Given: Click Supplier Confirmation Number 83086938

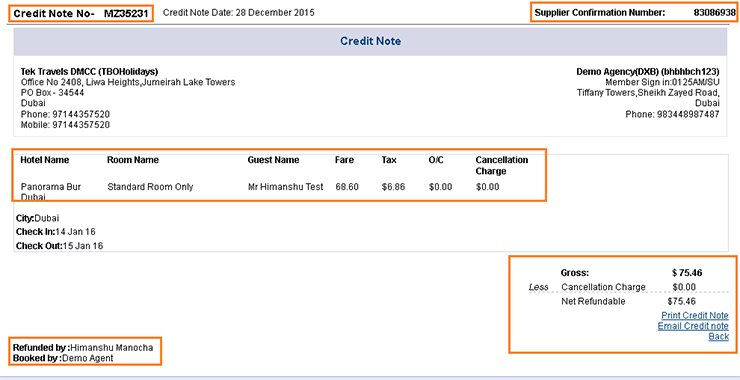Looking at the screenshot, I should [x=635, y=13].
